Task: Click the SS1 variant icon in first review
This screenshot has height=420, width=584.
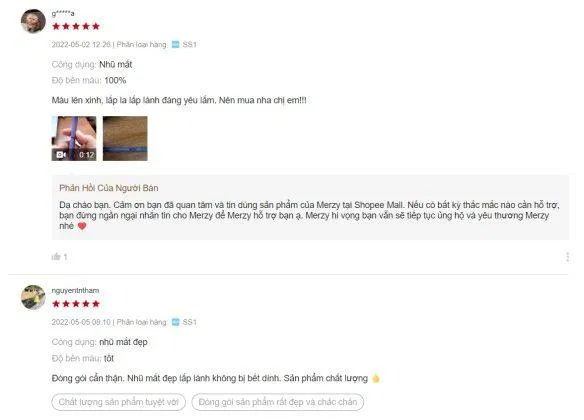Action: [x=175, y=45]
